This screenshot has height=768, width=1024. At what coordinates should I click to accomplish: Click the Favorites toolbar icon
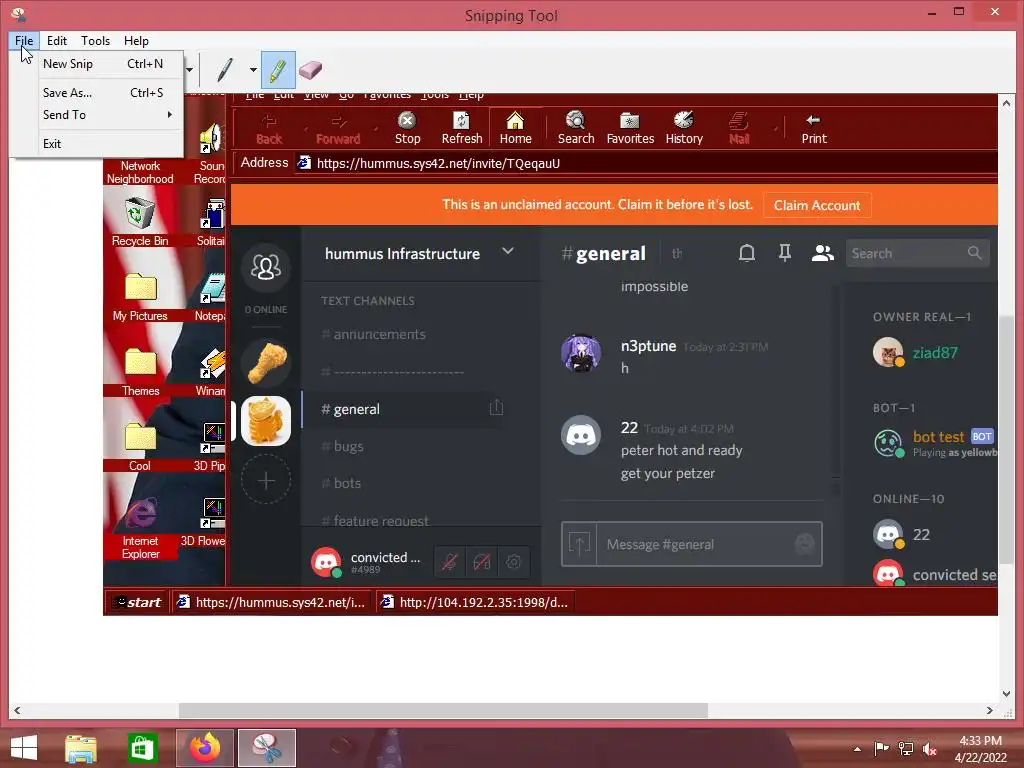(630, 128)
